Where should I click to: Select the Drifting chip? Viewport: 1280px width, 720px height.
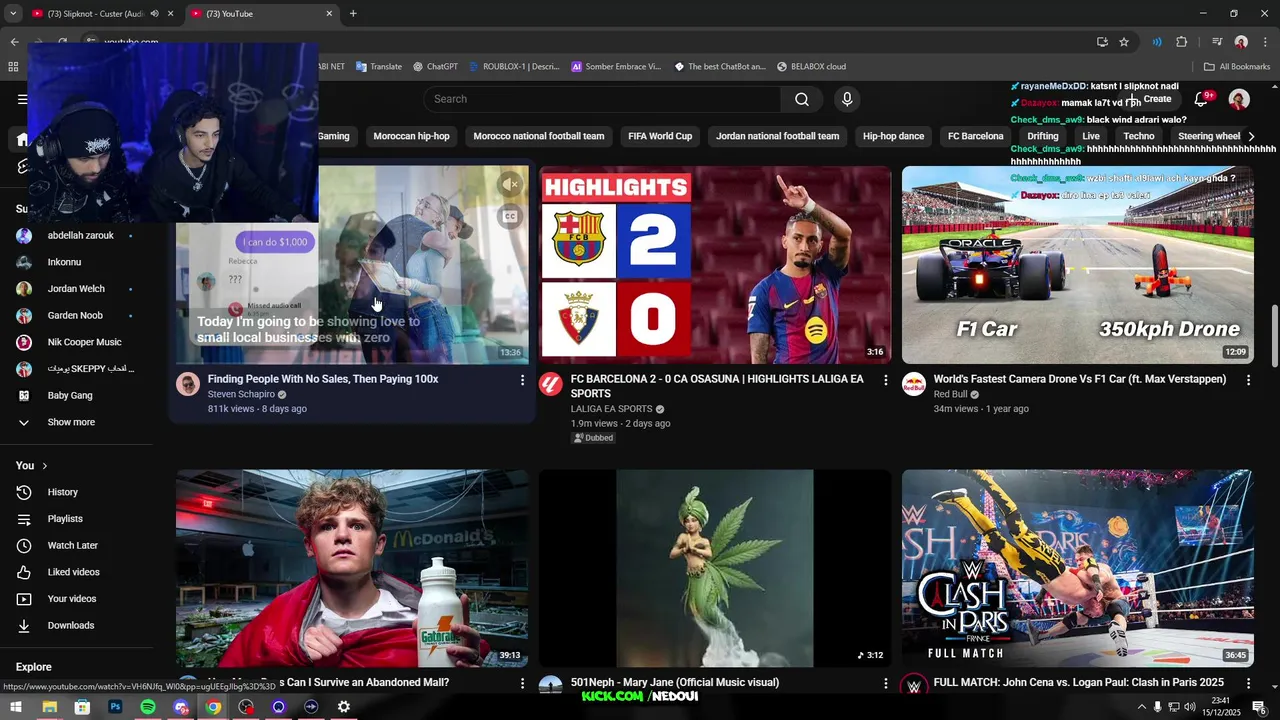1043,136
